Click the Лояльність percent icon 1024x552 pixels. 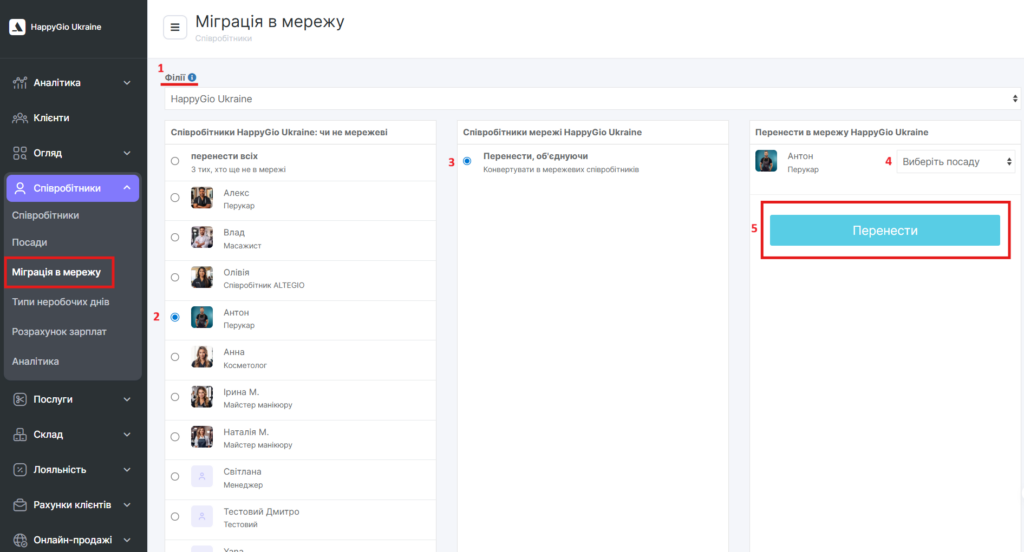point(20,469)
